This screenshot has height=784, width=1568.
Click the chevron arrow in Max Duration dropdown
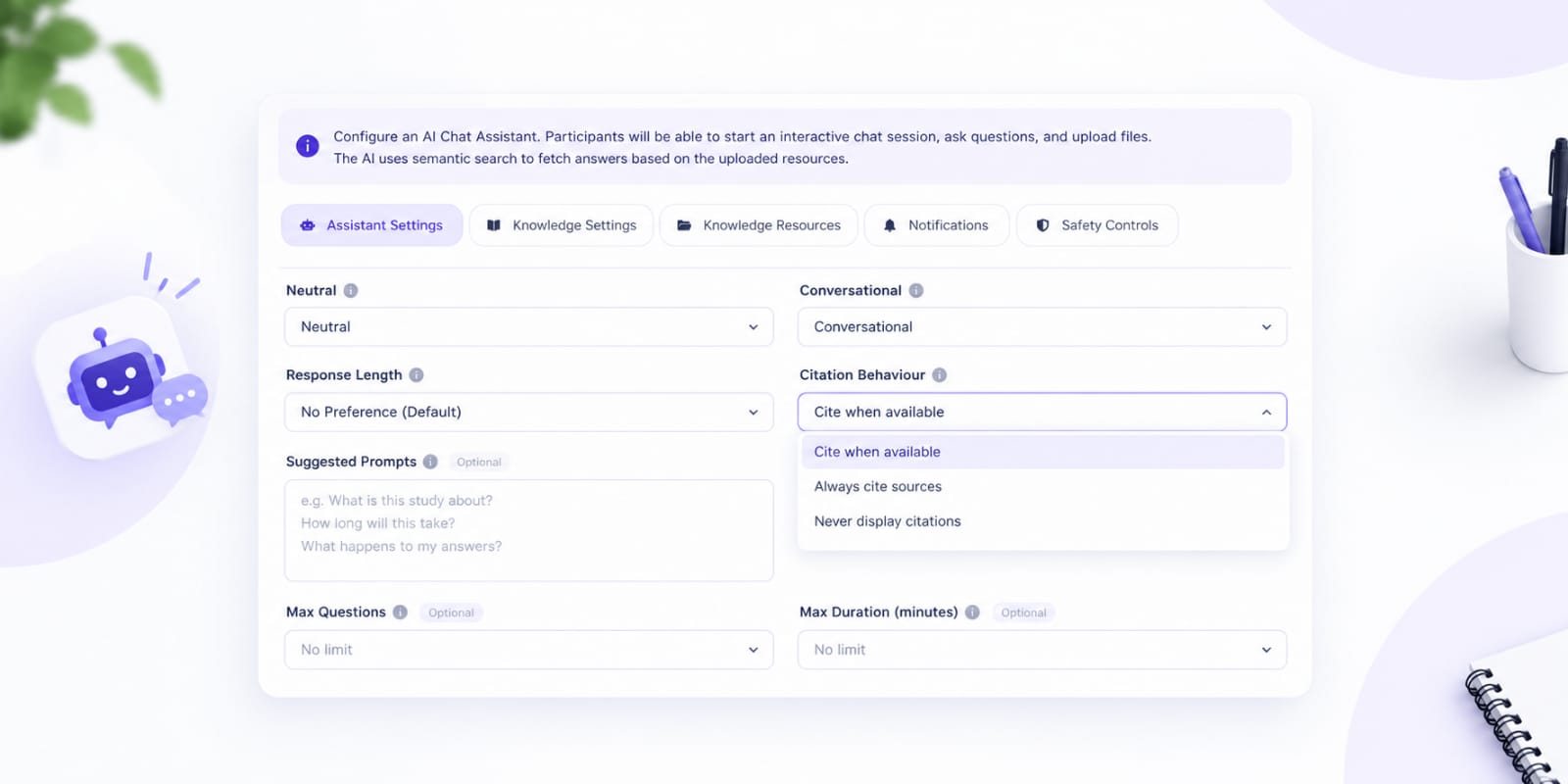pyautogui.click(x=1266, y=650)
